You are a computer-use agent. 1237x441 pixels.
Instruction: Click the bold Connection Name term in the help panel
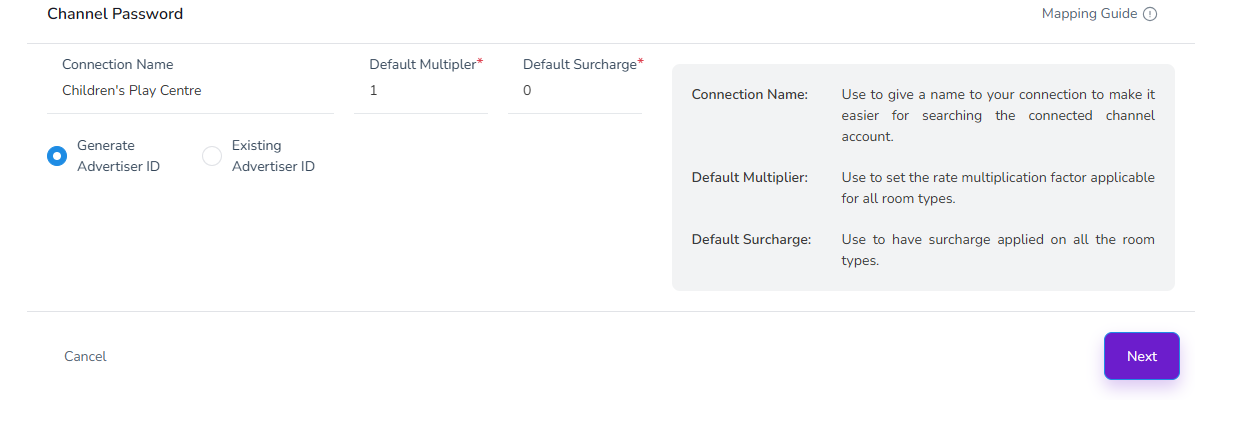coord(749,95)
